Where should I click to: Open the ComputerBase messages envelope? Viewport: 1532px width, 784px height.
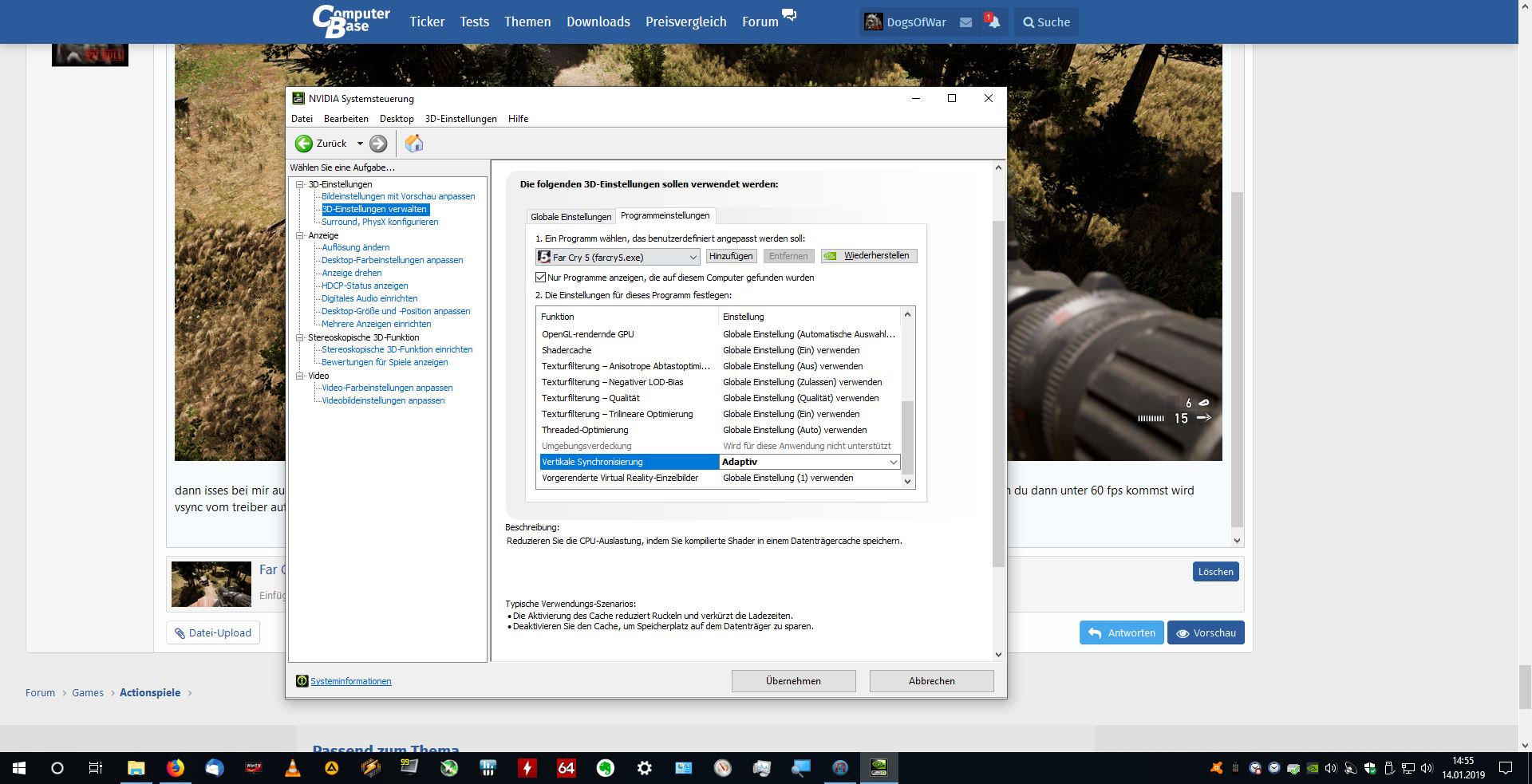click(965, 22)
